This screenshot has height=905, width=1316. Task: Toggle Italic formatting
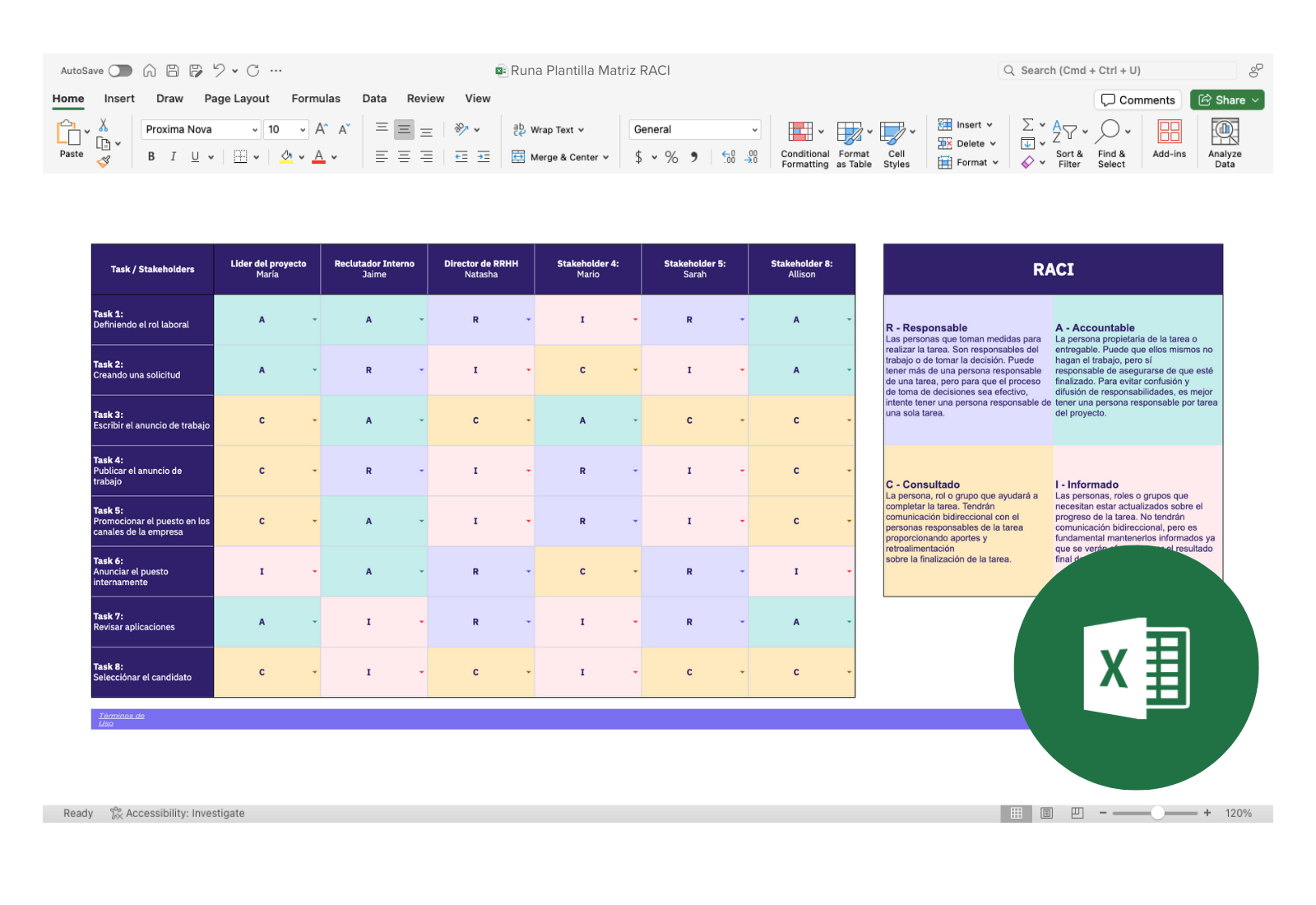tap(173, 156)
